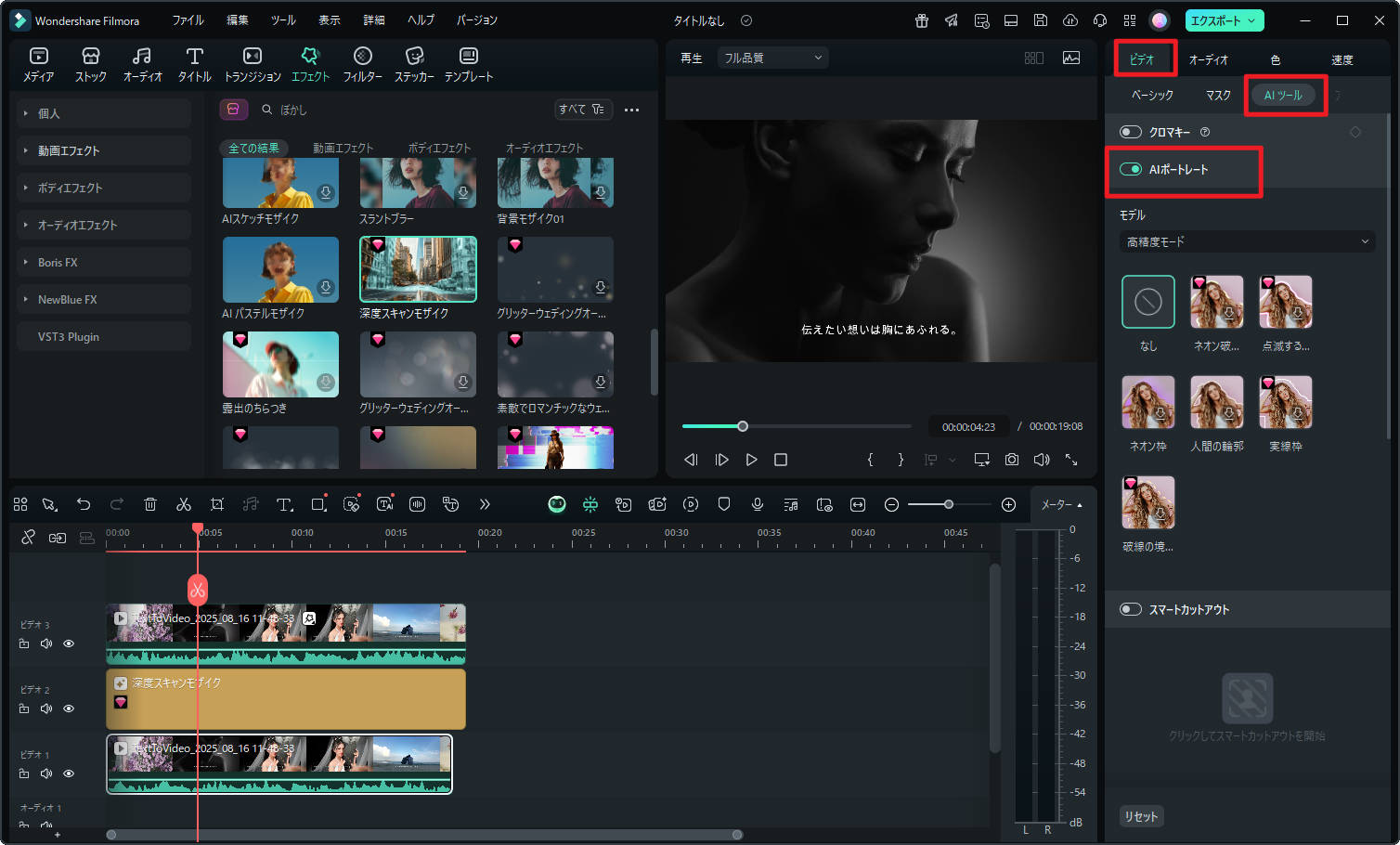Adjust the timeline zoom slider

949,504
